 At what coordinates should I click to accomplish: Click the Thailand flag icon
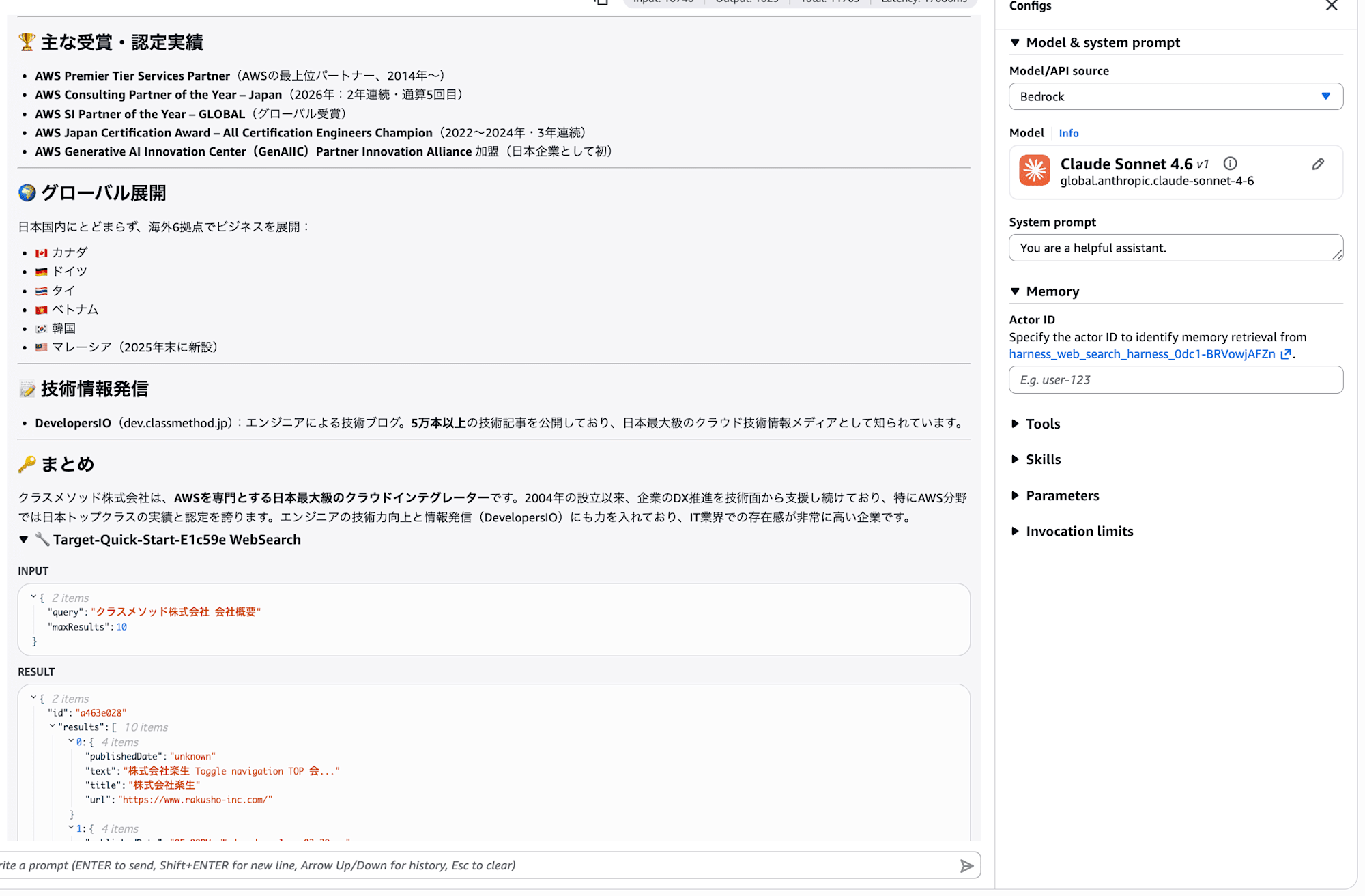pyautogui.click(x=42, y=291)
